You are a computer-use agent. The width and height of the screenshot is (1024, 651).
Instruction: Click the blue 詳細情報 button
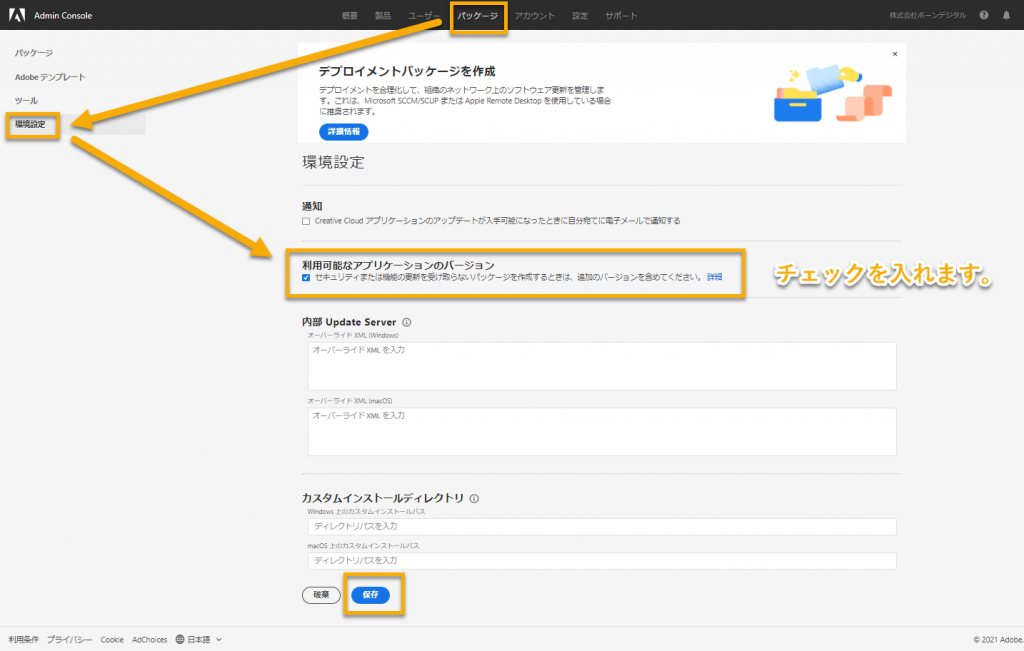click(344, 132)
